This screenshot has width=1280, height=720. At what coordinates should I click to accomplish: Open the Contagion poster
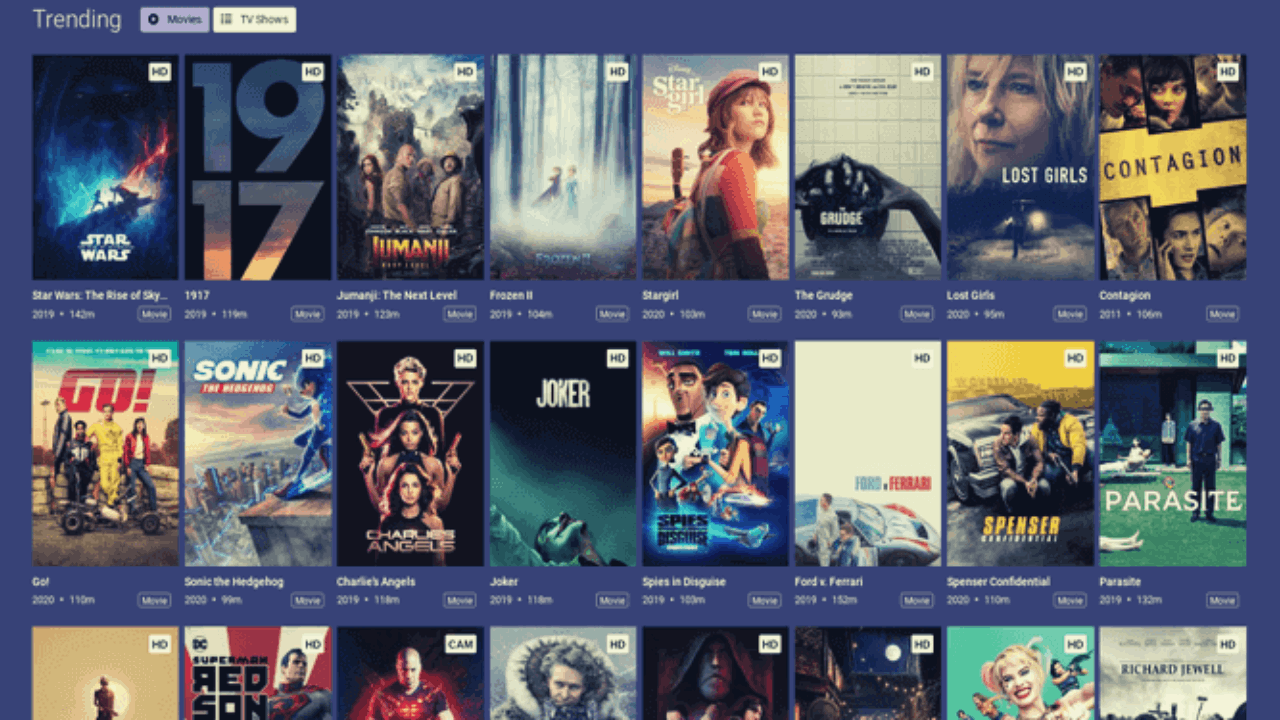tap(1173, 167)
